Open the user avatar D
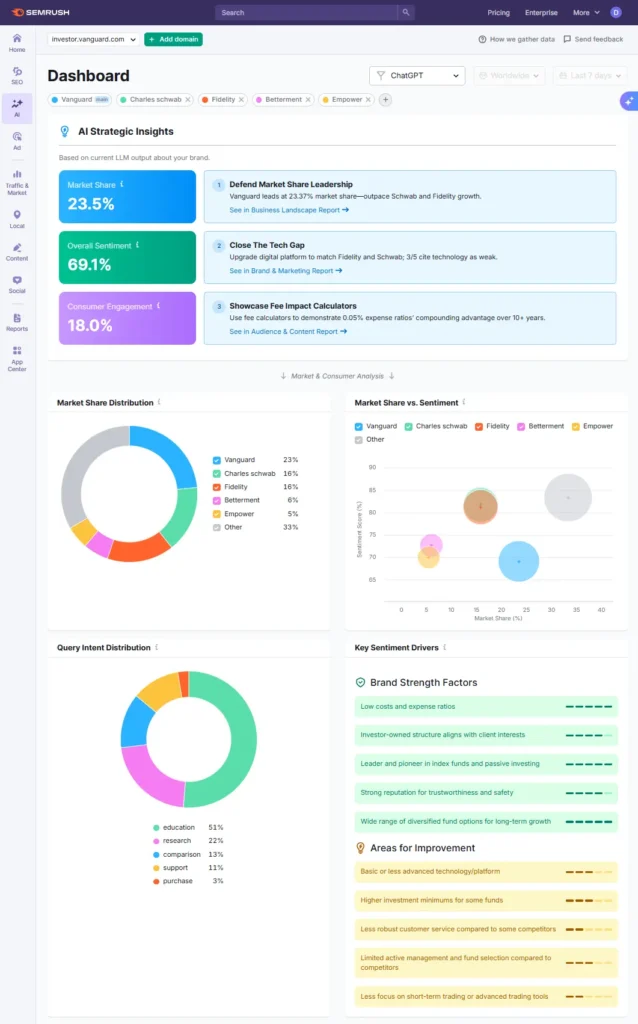 click(x=616, y=12)
